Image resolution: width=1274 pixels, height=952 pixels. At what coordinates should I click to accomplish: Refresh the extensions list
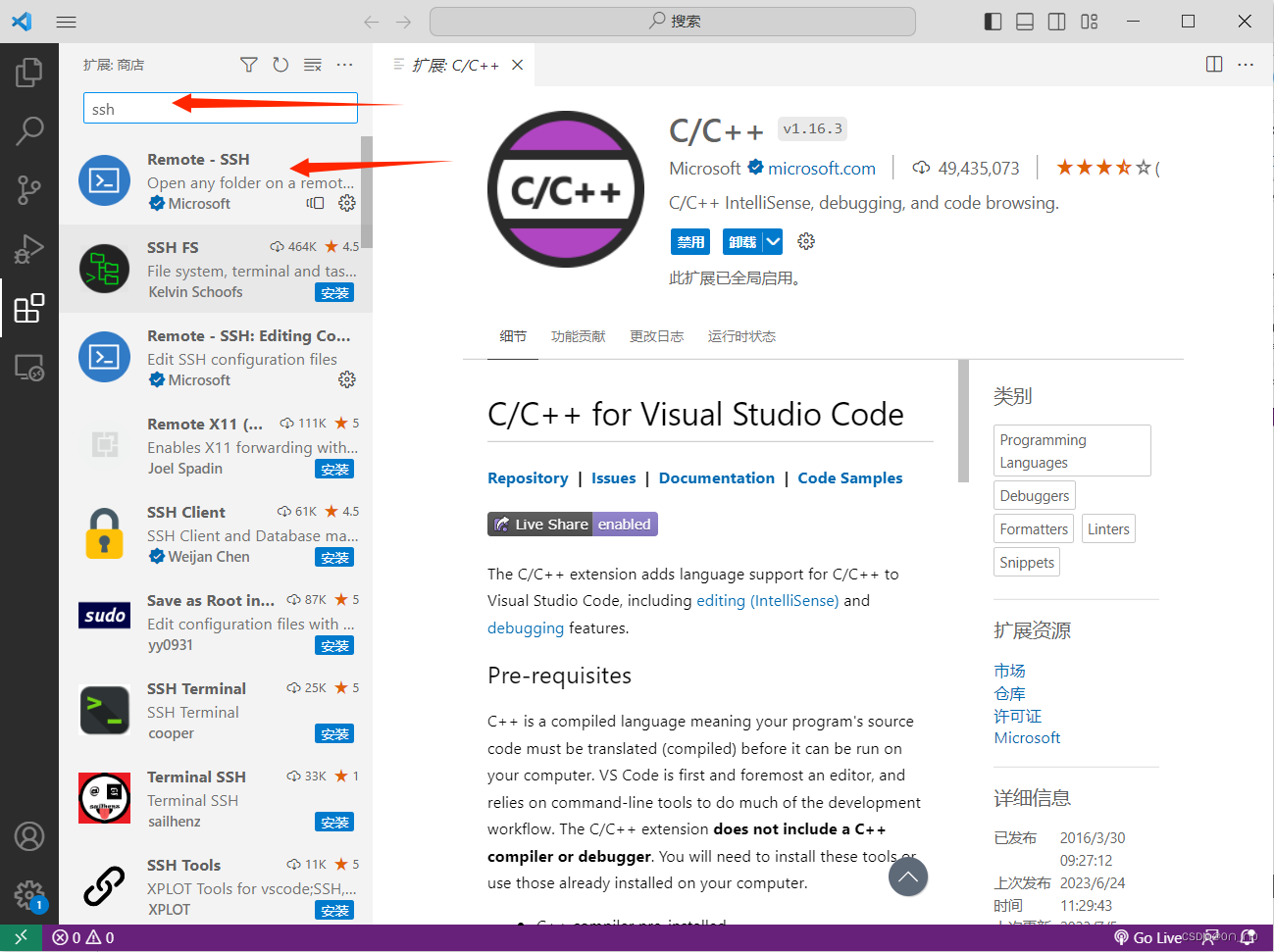click(280, 65)
